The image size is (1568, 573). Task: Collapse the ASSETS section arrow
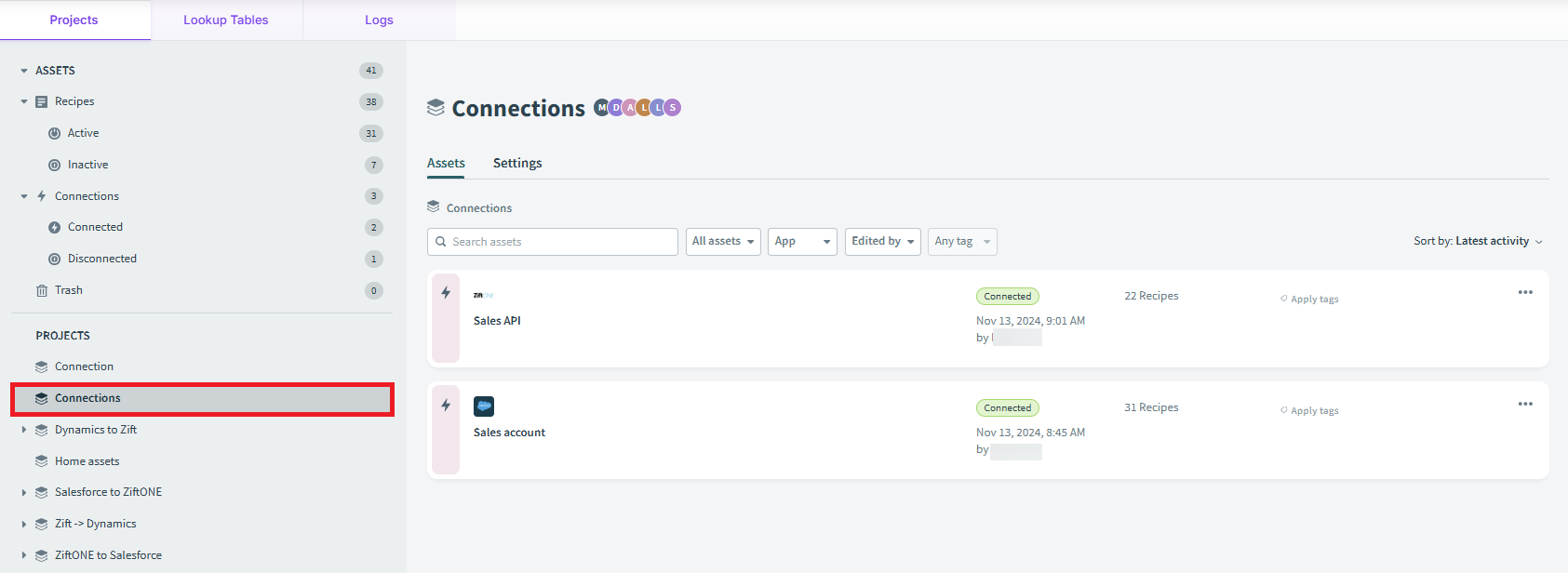[x=24, y=71]
